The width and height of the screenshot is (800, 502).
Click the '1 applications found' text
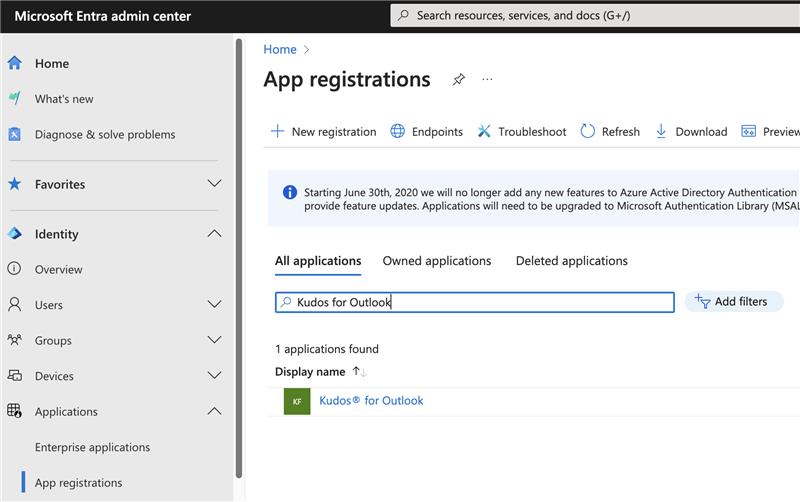coord(327,349)
